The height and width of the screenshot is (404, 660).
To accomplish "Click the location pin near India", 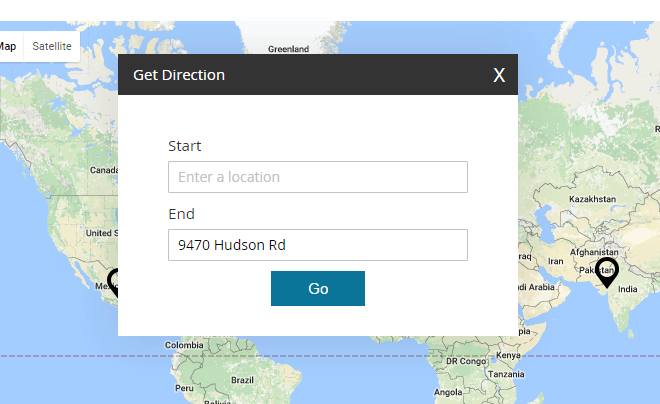I will click(x=606, y=272).
